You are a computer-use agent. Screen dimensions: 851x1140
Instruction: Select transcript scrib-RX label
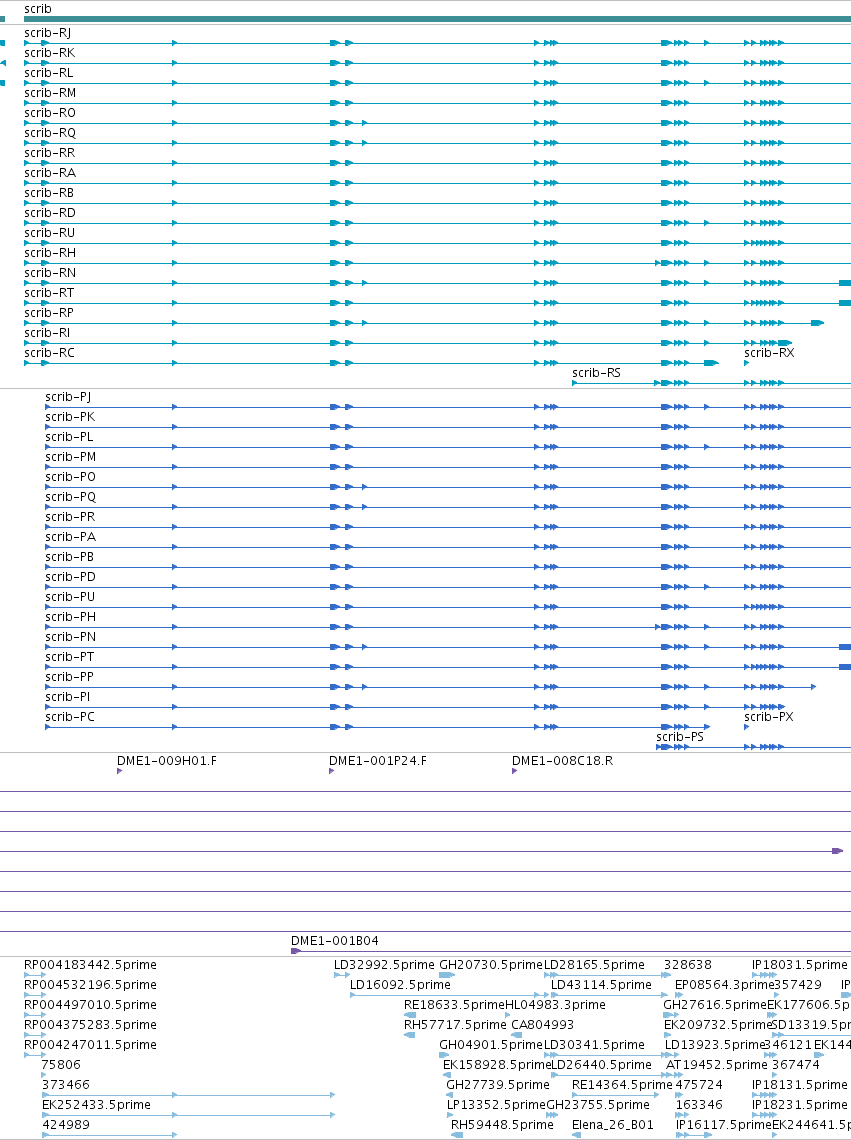point(769,353)
